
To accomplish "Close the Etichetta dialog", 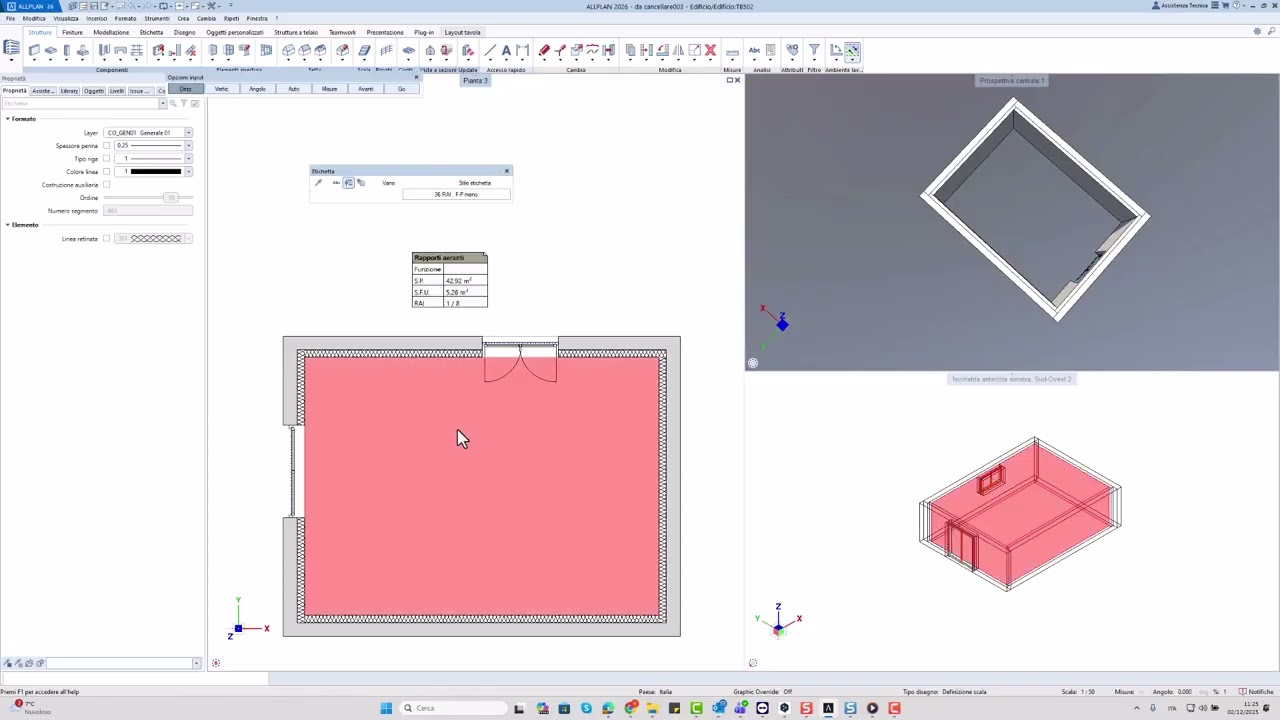I will [x=507, y=171].
